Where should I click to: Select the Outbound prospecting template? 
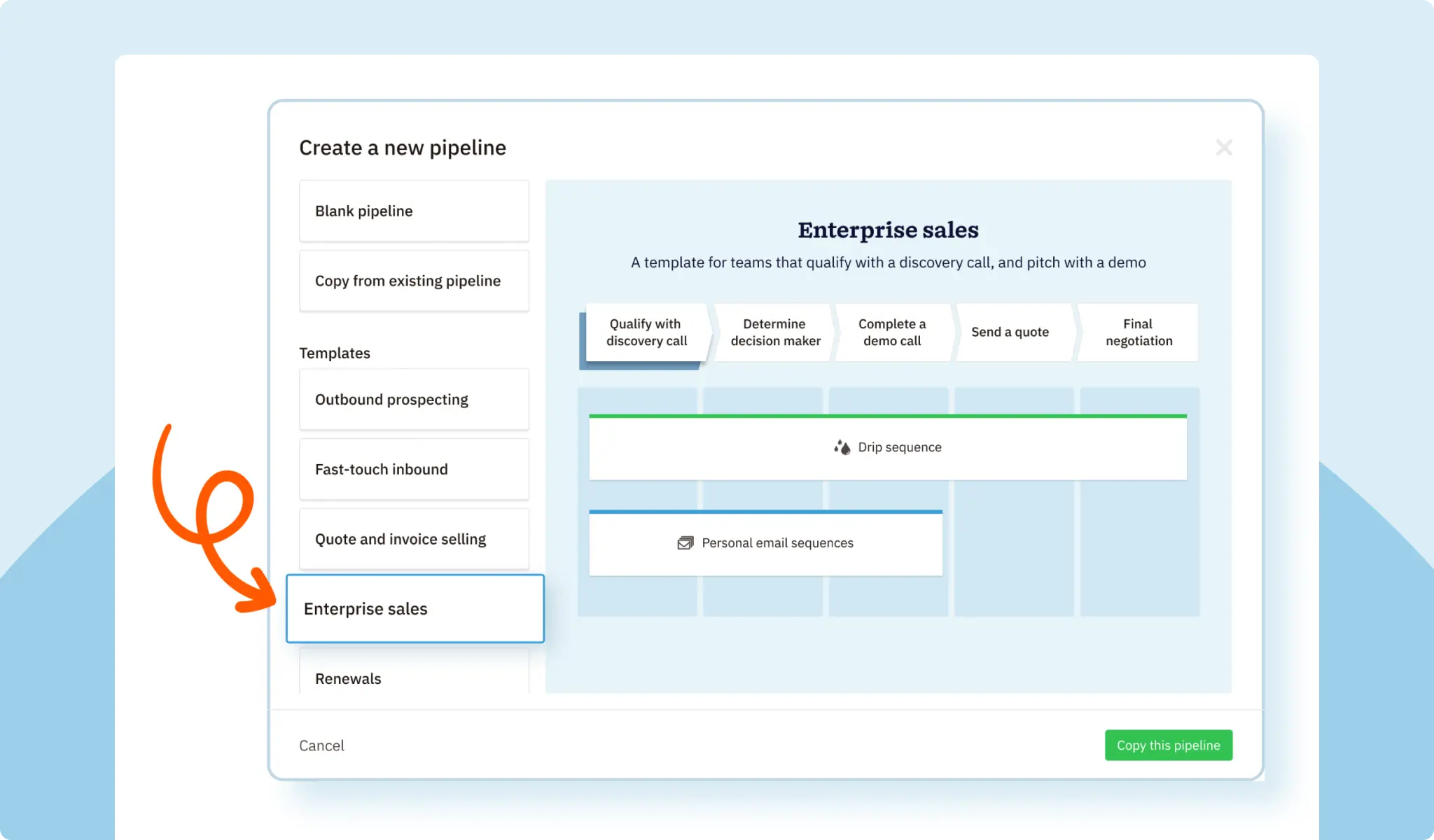pyautogui.click(x=414, y=399)
